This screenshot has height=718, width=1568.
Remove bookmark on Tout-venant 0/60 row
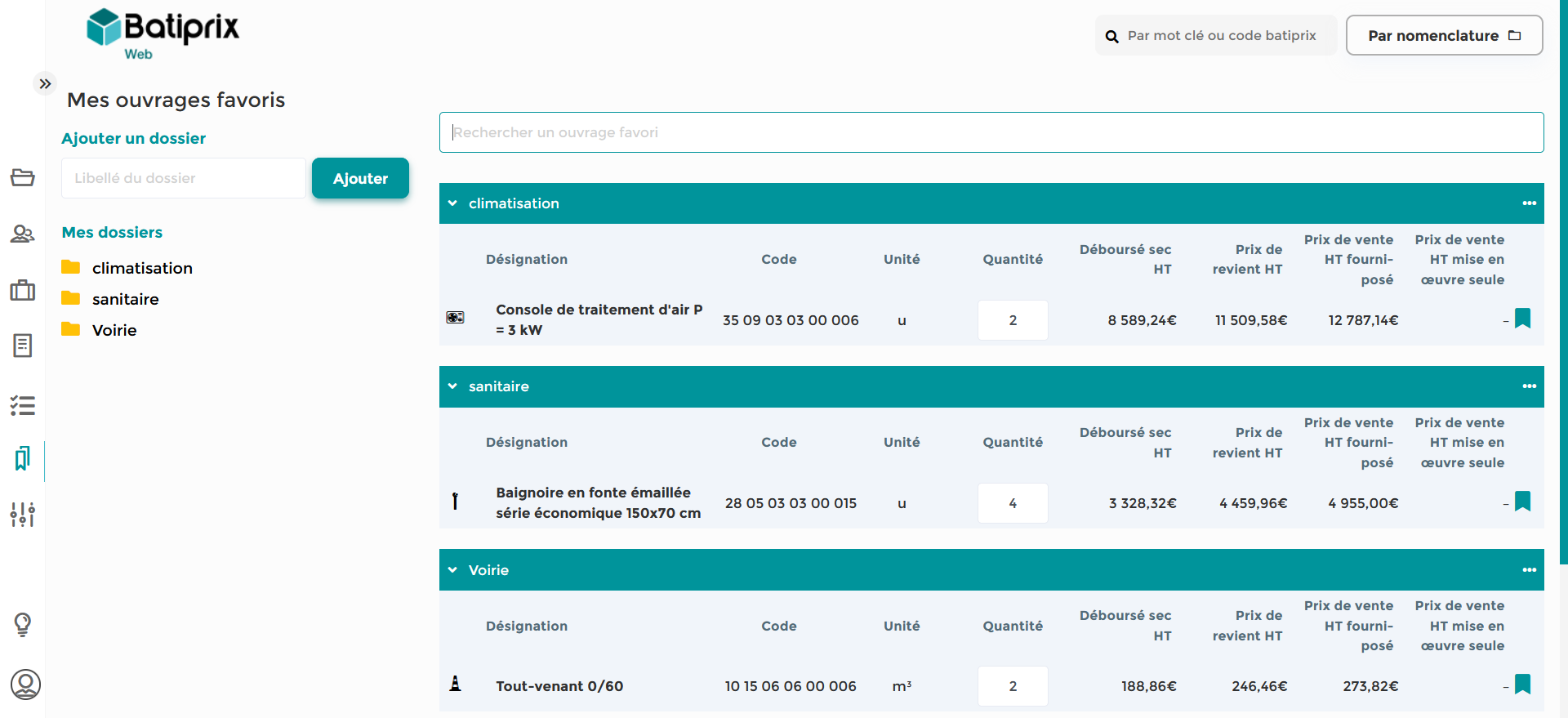[x=1522, y=685]
